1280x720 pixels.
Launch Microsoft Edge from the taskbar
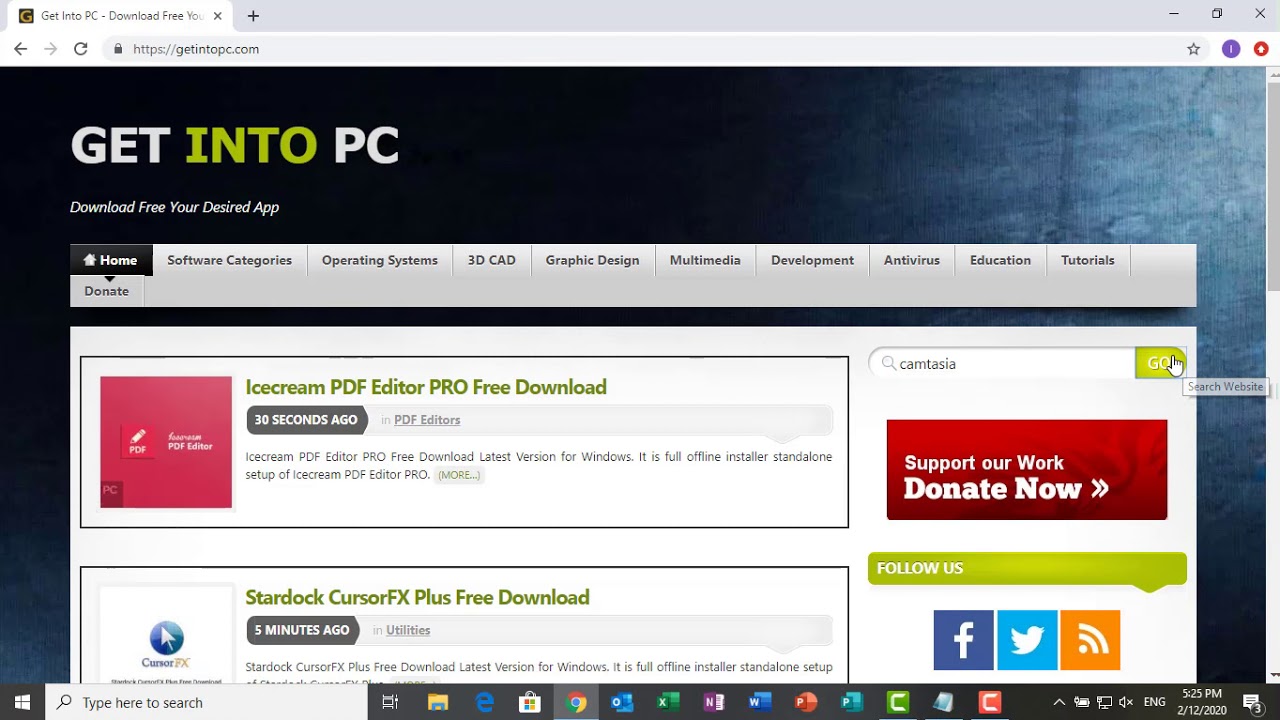[484, 702]
